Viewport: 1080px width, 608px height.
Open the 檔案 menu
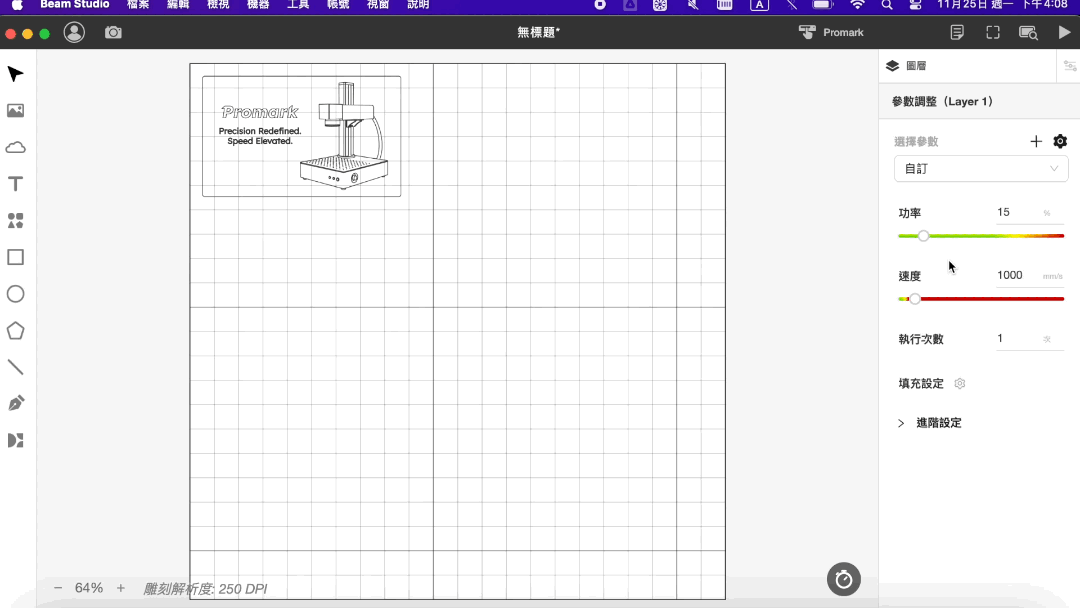coord(138,5)
